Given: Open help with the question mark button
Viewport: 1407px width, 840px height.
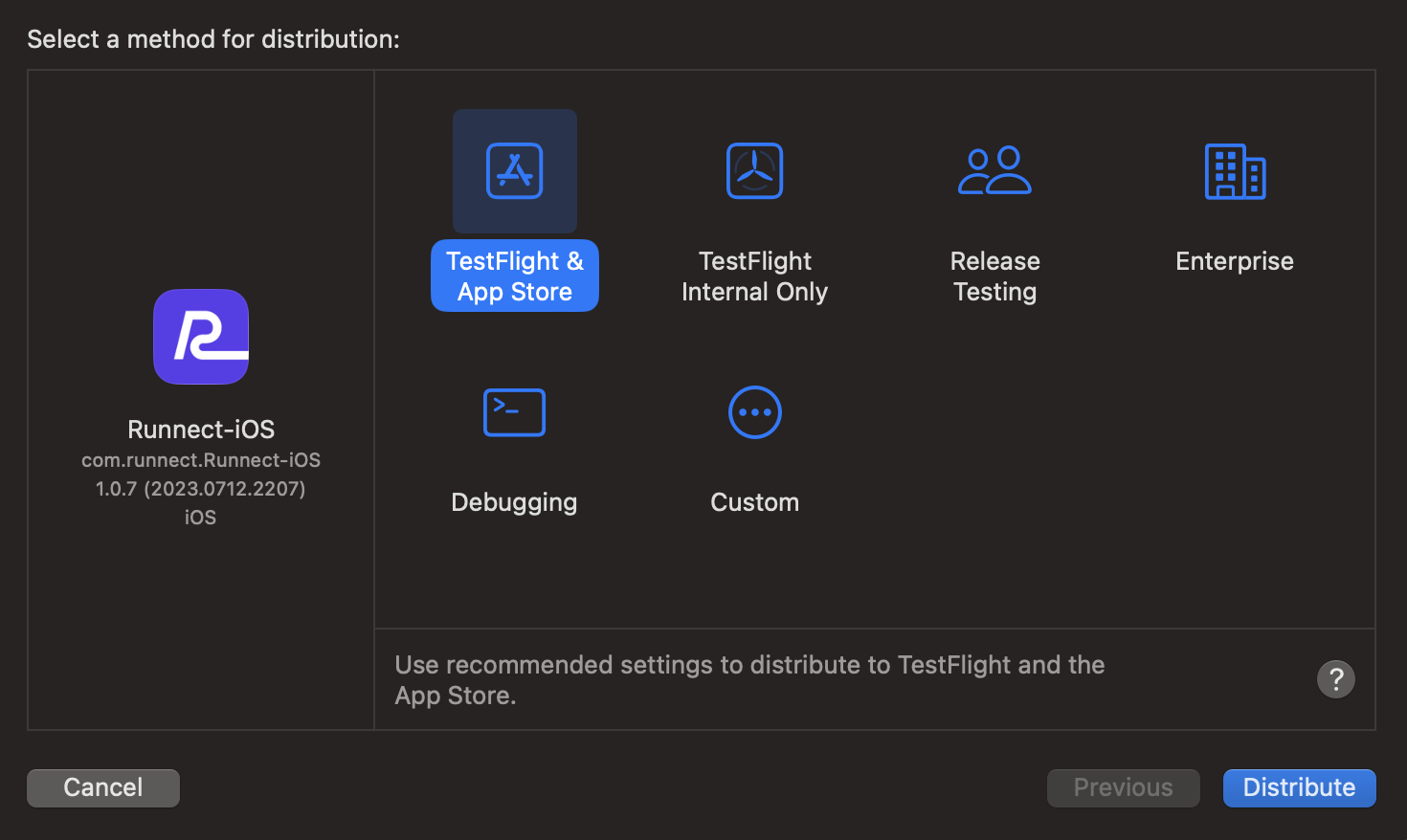Looking at the screenshot, I should [1335, 679].
